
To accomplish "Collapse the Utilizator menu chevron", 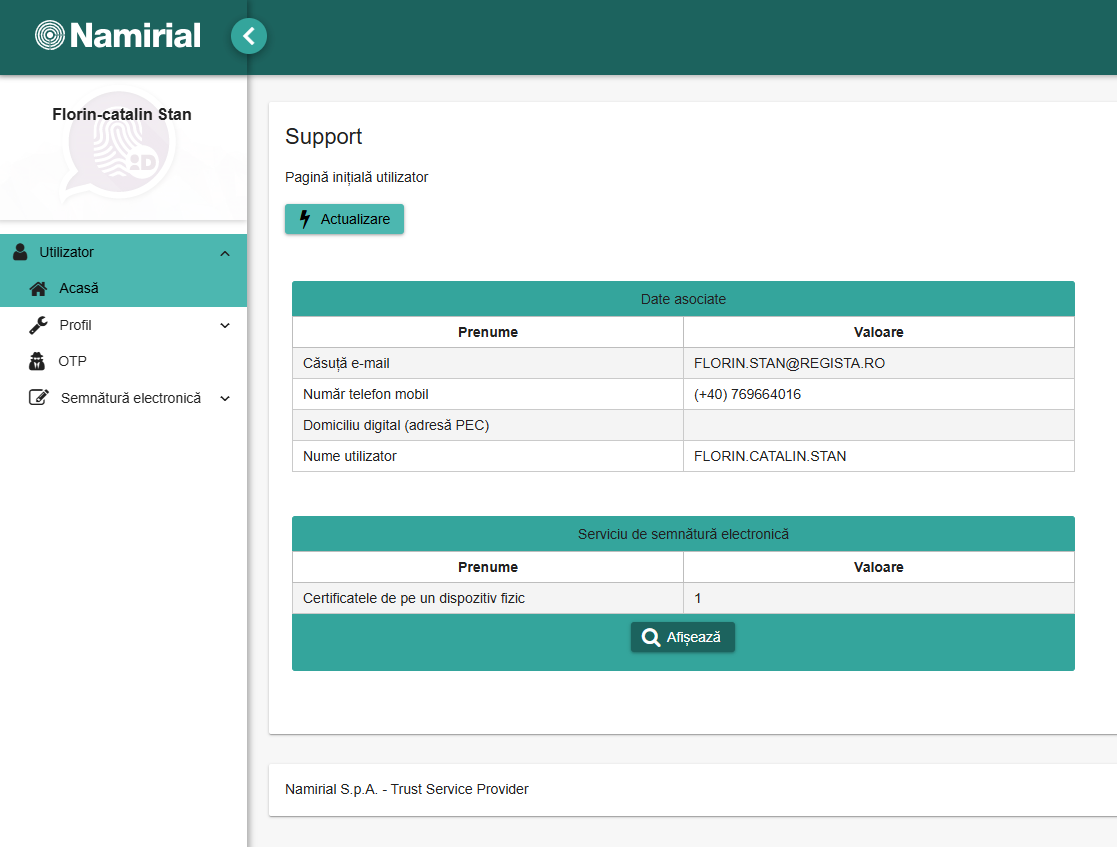I will point(225,253).
